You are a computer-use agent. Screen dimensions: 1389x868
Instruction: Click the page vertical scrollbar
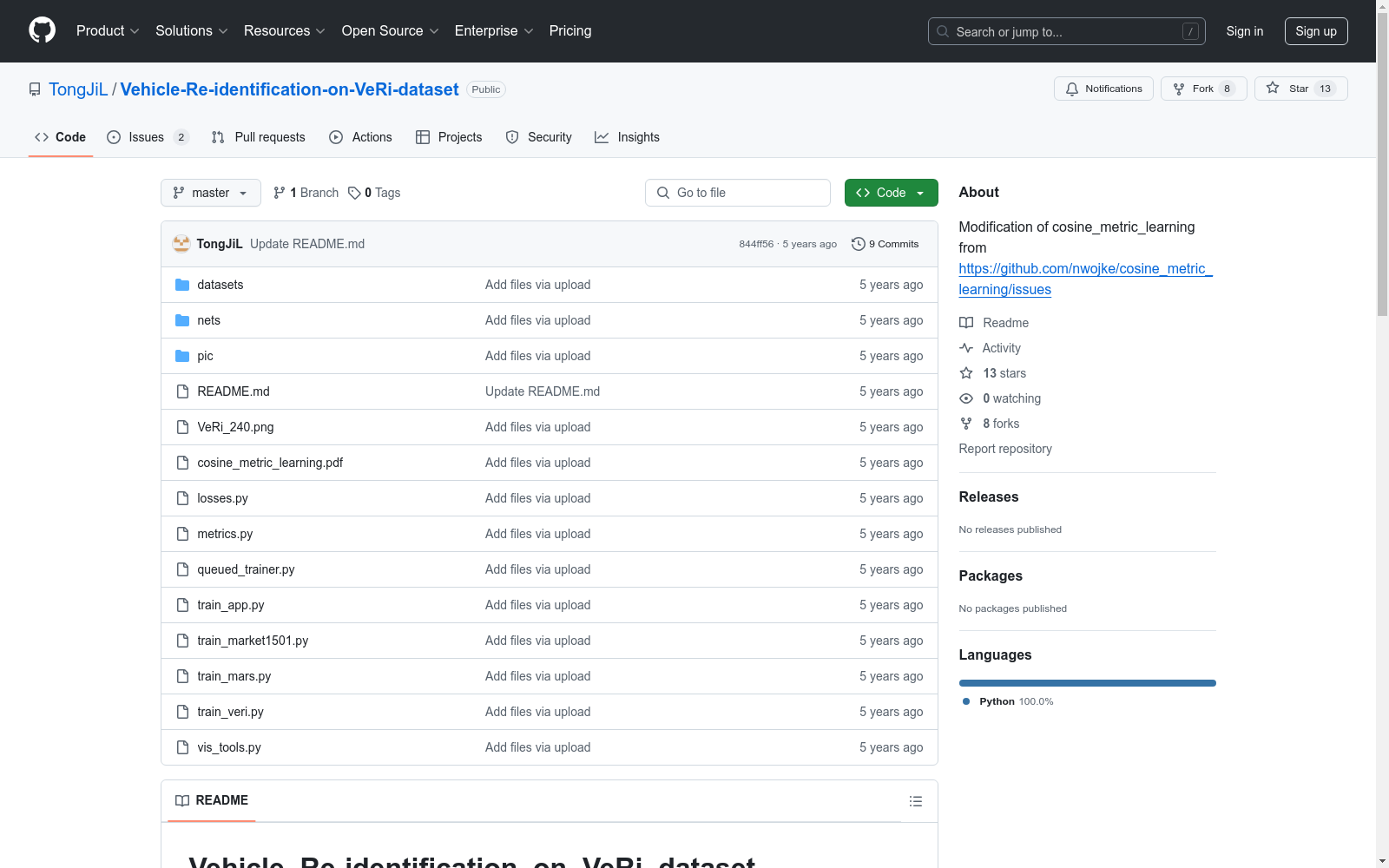pos(1382,165)
